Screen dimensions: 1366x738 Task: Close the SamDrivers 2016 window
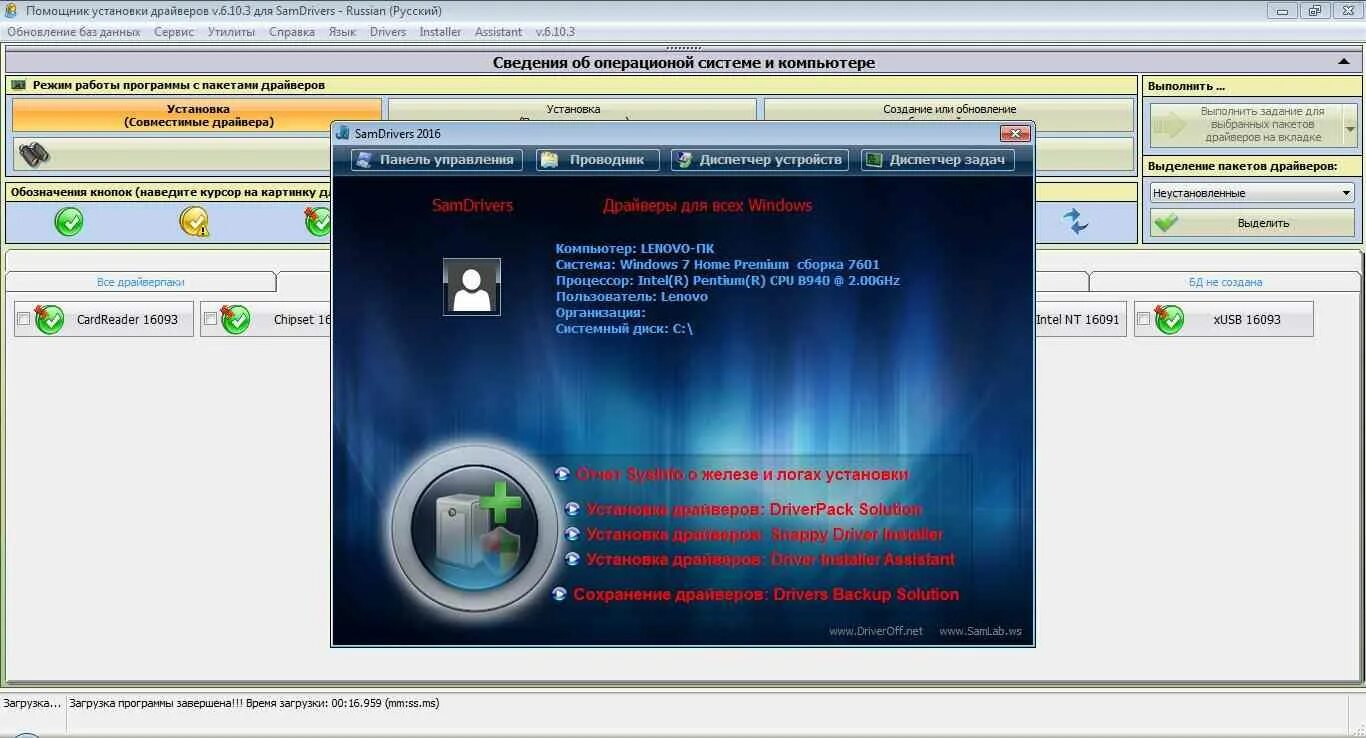1015,133
